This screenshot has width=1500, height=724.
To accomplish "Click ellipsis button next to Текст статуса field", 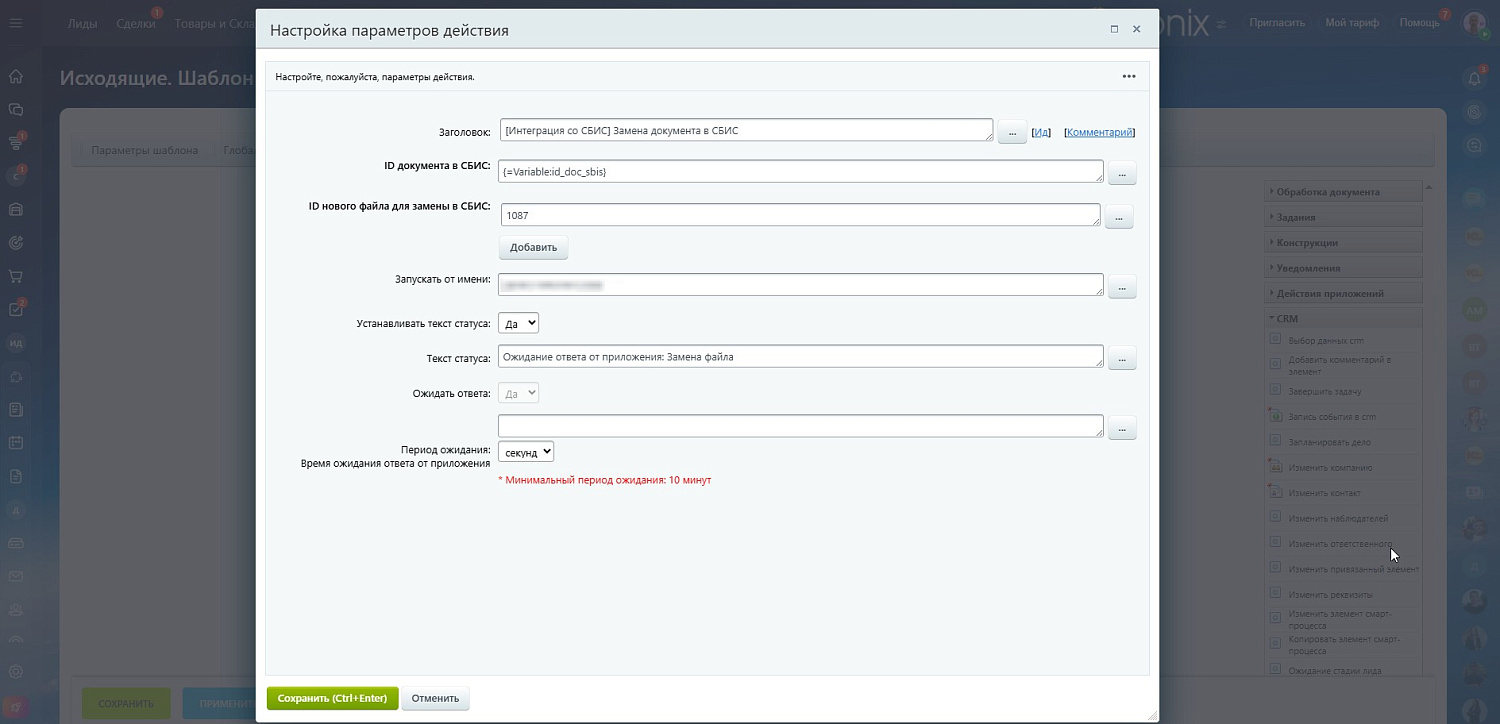I will (x=1122, y=358).
